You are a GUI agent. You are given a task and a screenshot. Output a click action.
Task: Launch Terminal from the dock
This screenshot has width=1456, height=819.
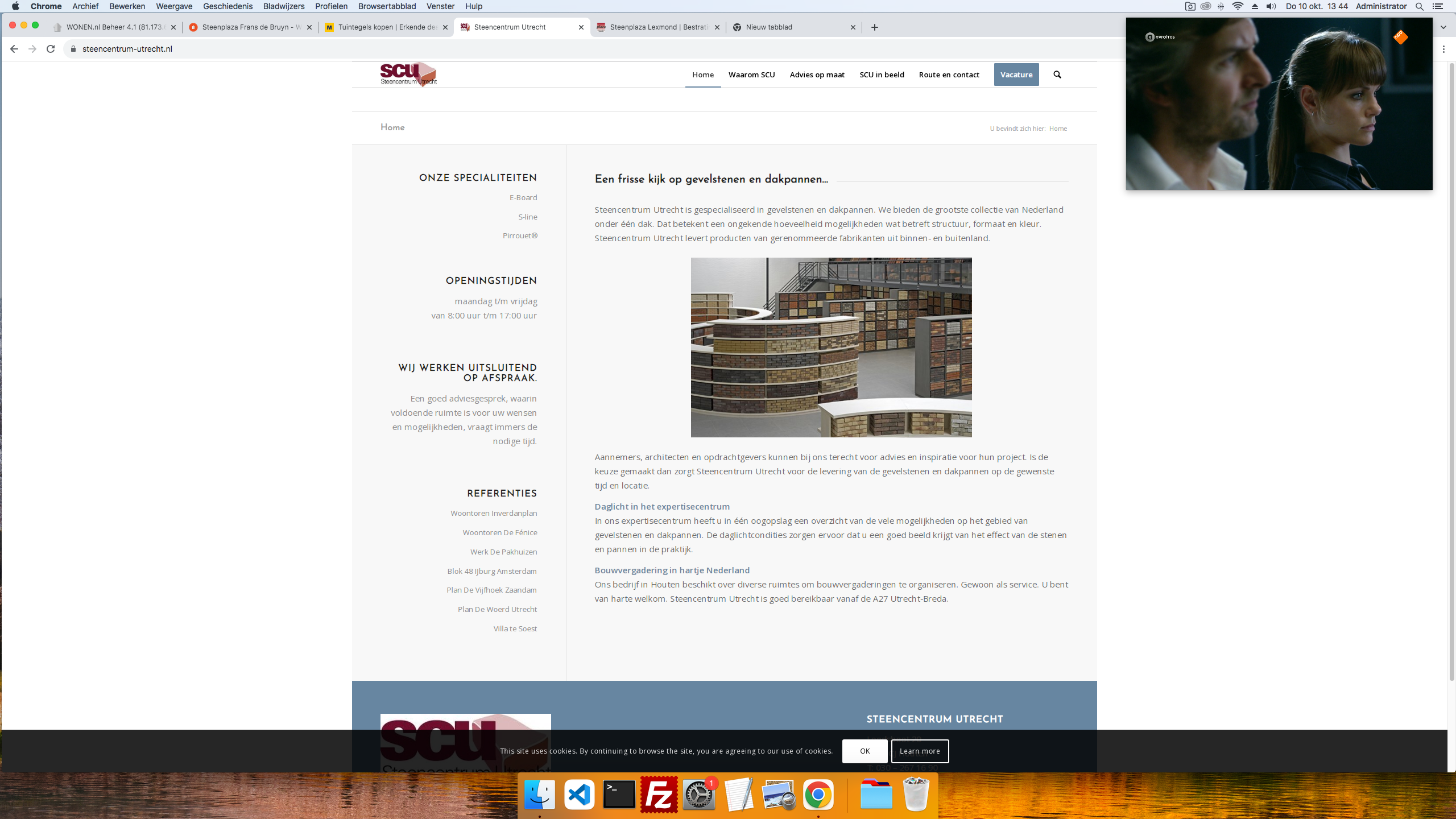tap(619, 795)
